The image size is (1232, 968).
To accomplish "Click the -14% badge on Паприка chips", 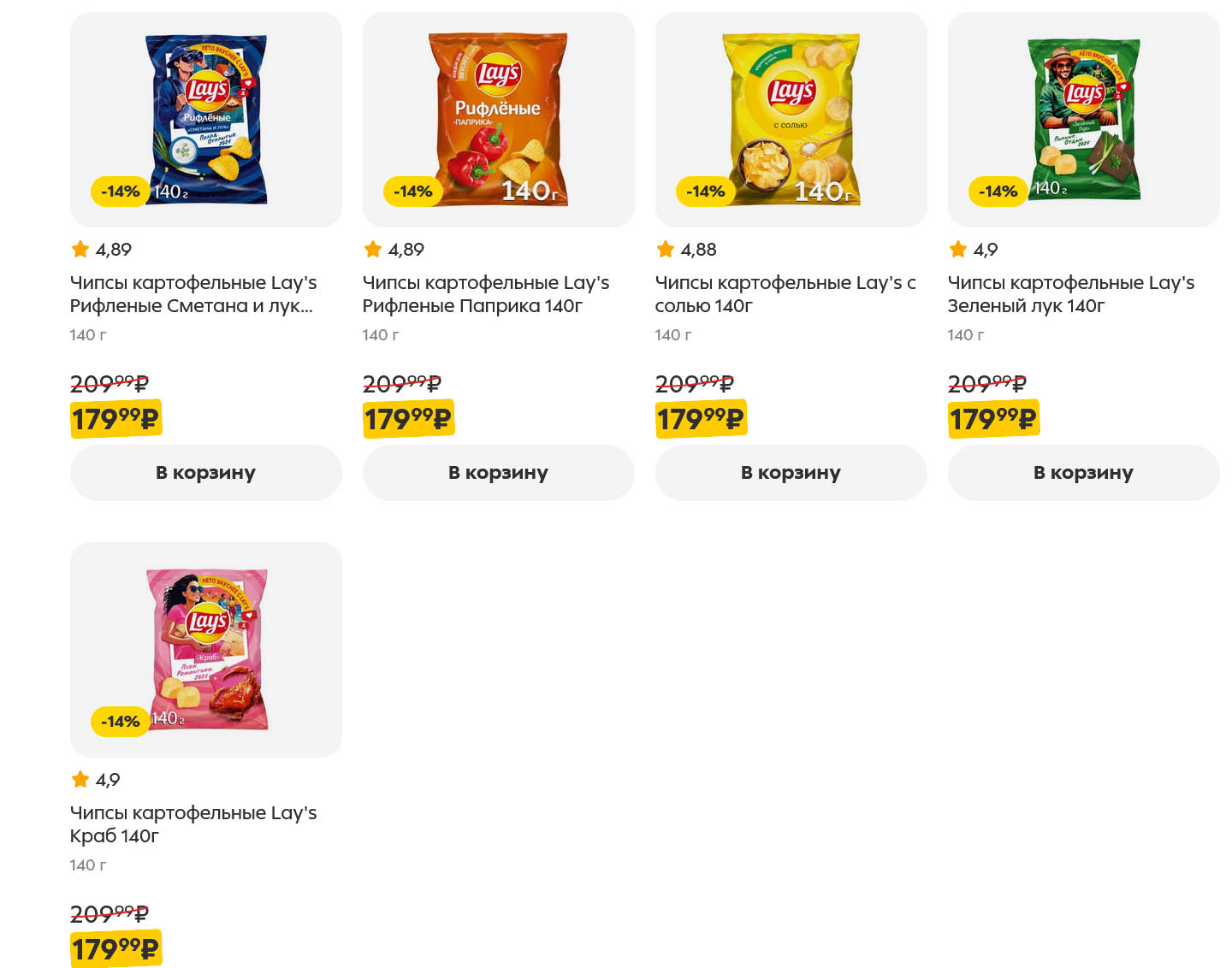I will pos(412,192).
